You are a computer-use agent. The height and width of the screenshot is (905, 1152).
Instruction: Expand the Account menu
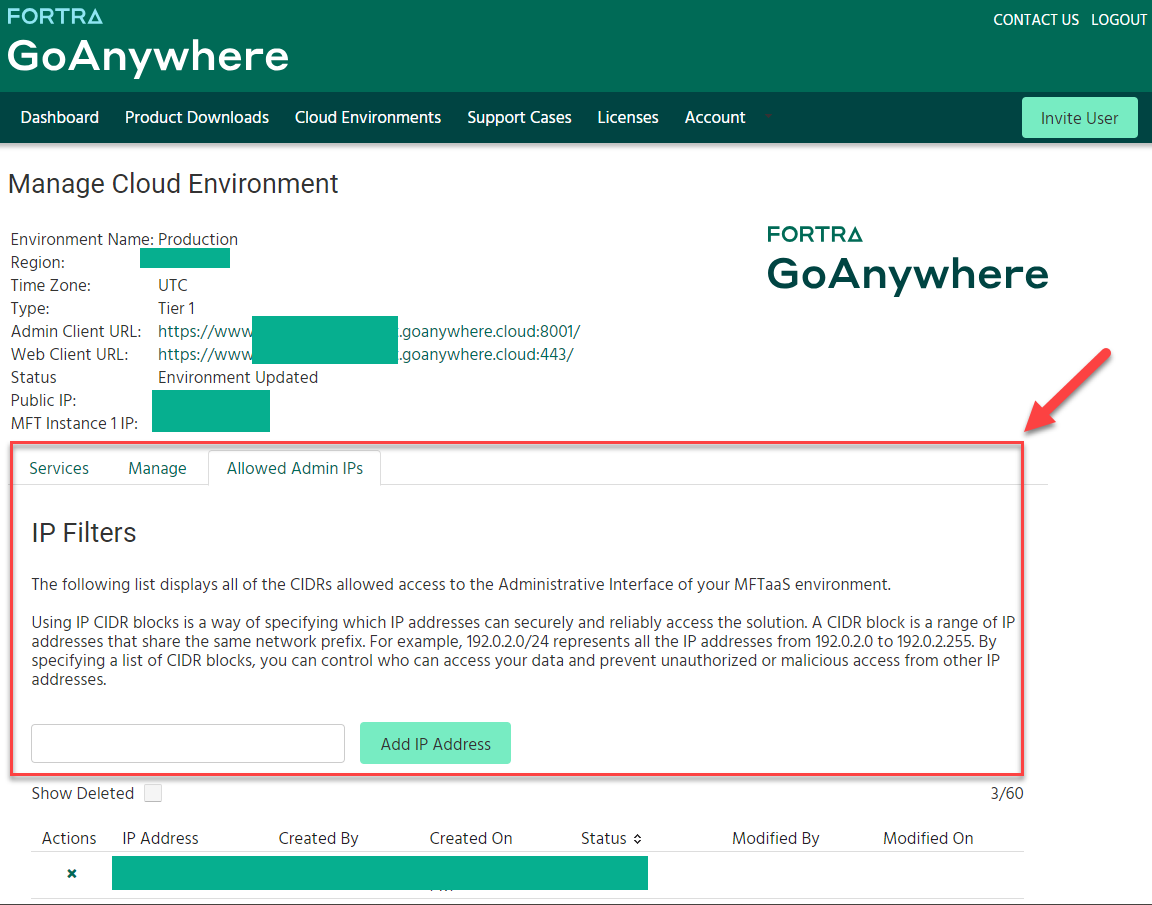pyautogui.click(x=715, y=117)
